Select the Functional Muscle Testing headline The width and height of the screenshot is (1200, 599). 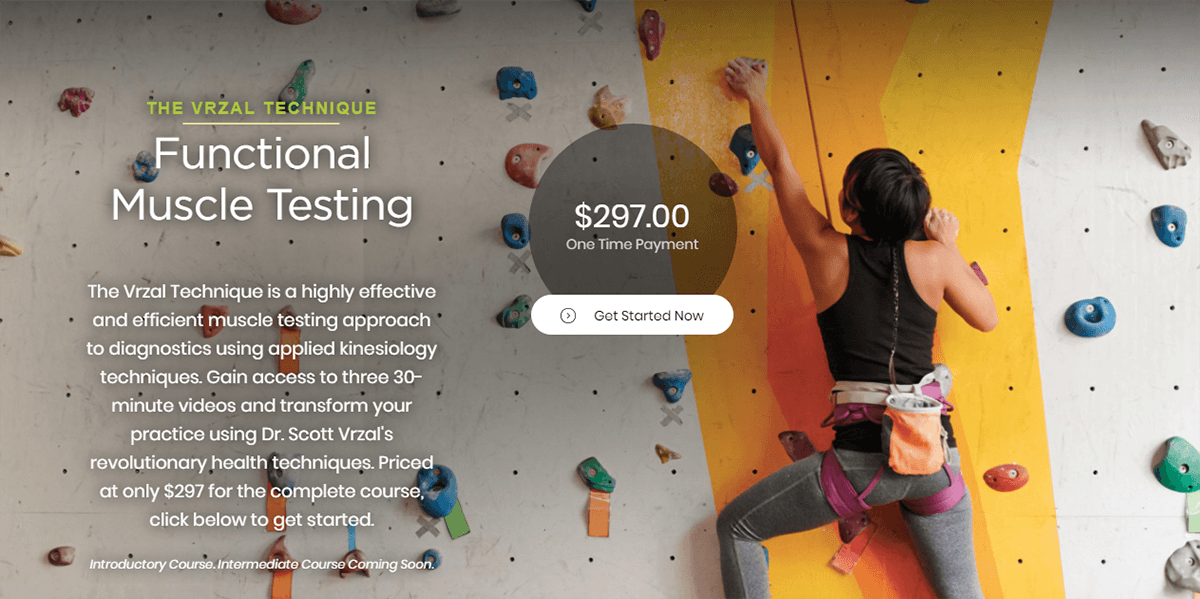pos(262,180)
